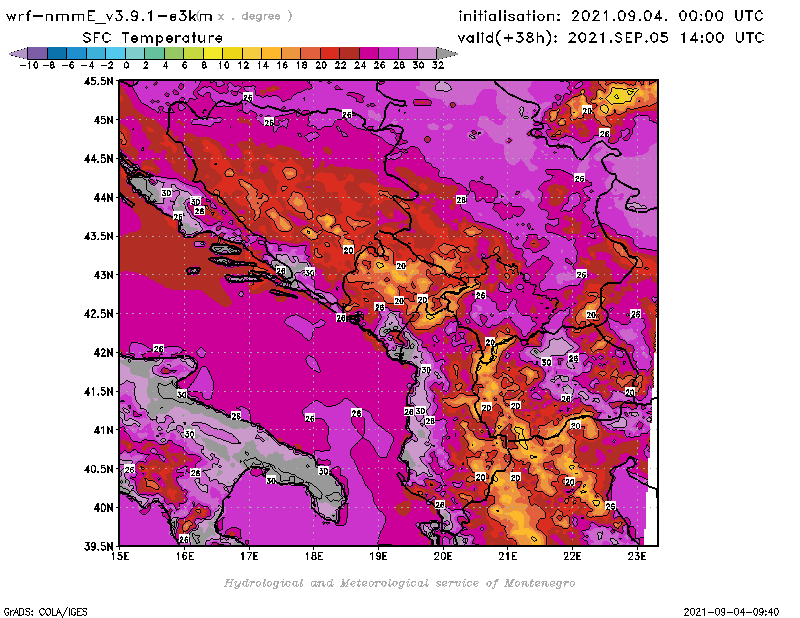Pick the 14 to 16 orange legend swatch
This screenshot has width=800, height=618.
(x=271, y=54)
